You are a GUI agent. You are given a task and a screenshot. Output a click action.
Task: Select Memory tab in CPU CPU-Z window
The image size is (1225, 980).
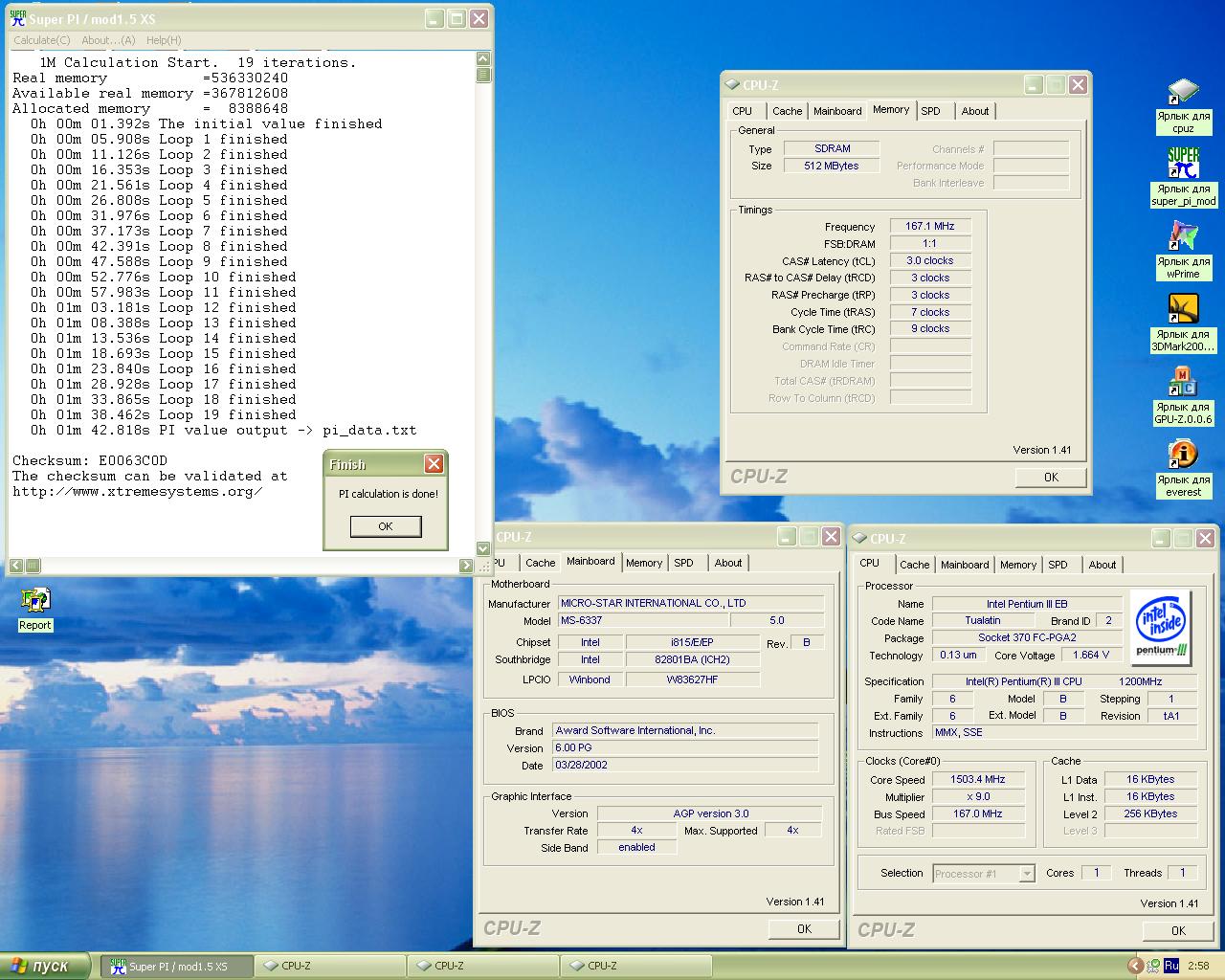(x=1018, y=565)
